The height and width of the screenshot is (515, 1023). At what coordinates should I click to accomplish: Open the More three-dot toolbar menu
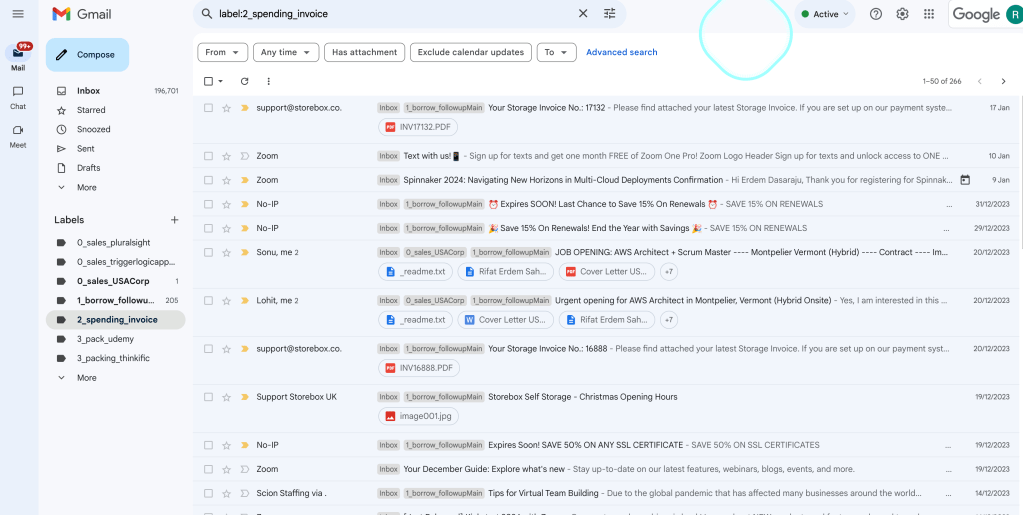pos(269,82)
